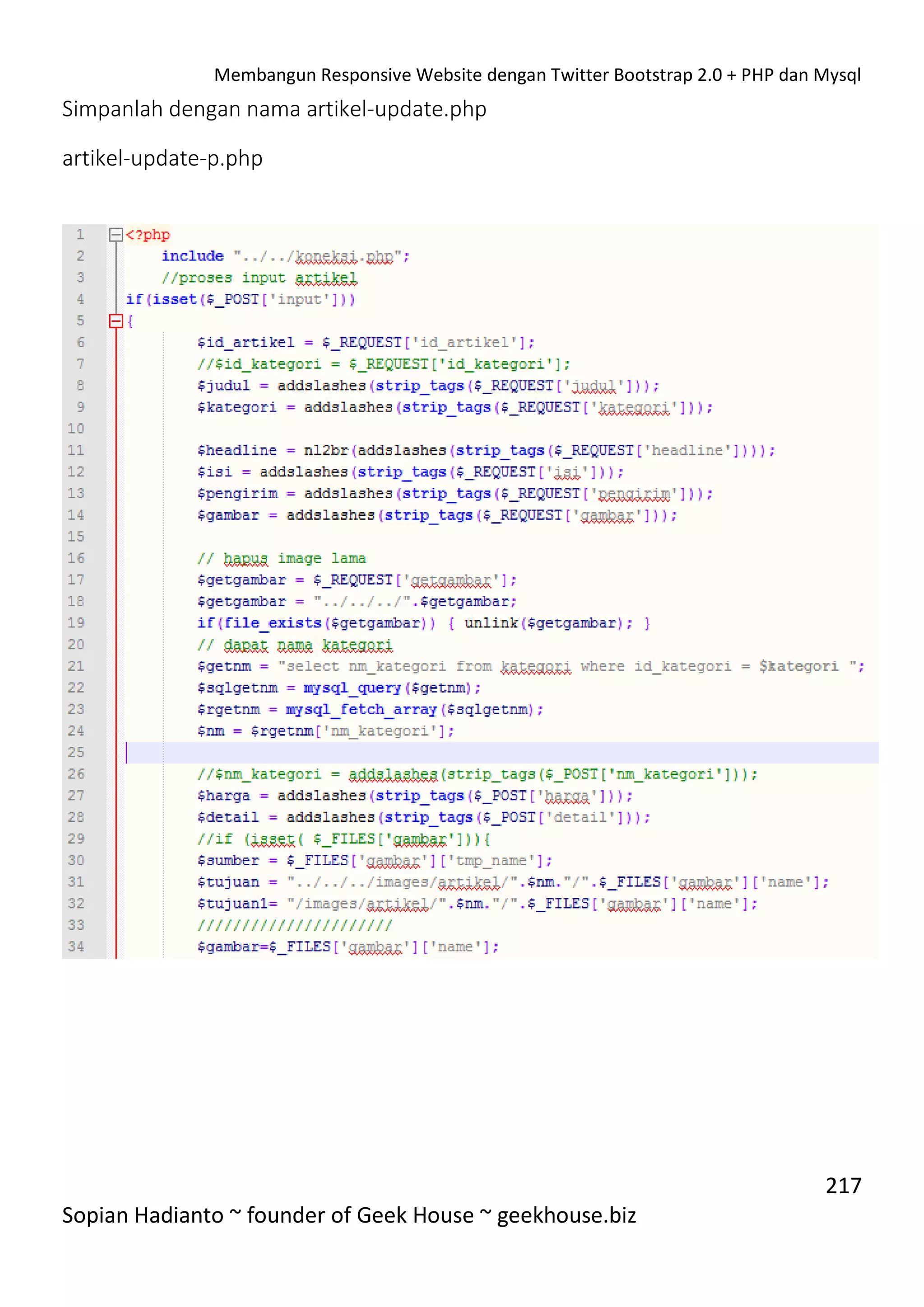
Task: Select line number 25 in the gutter
Action: (76, 752)
